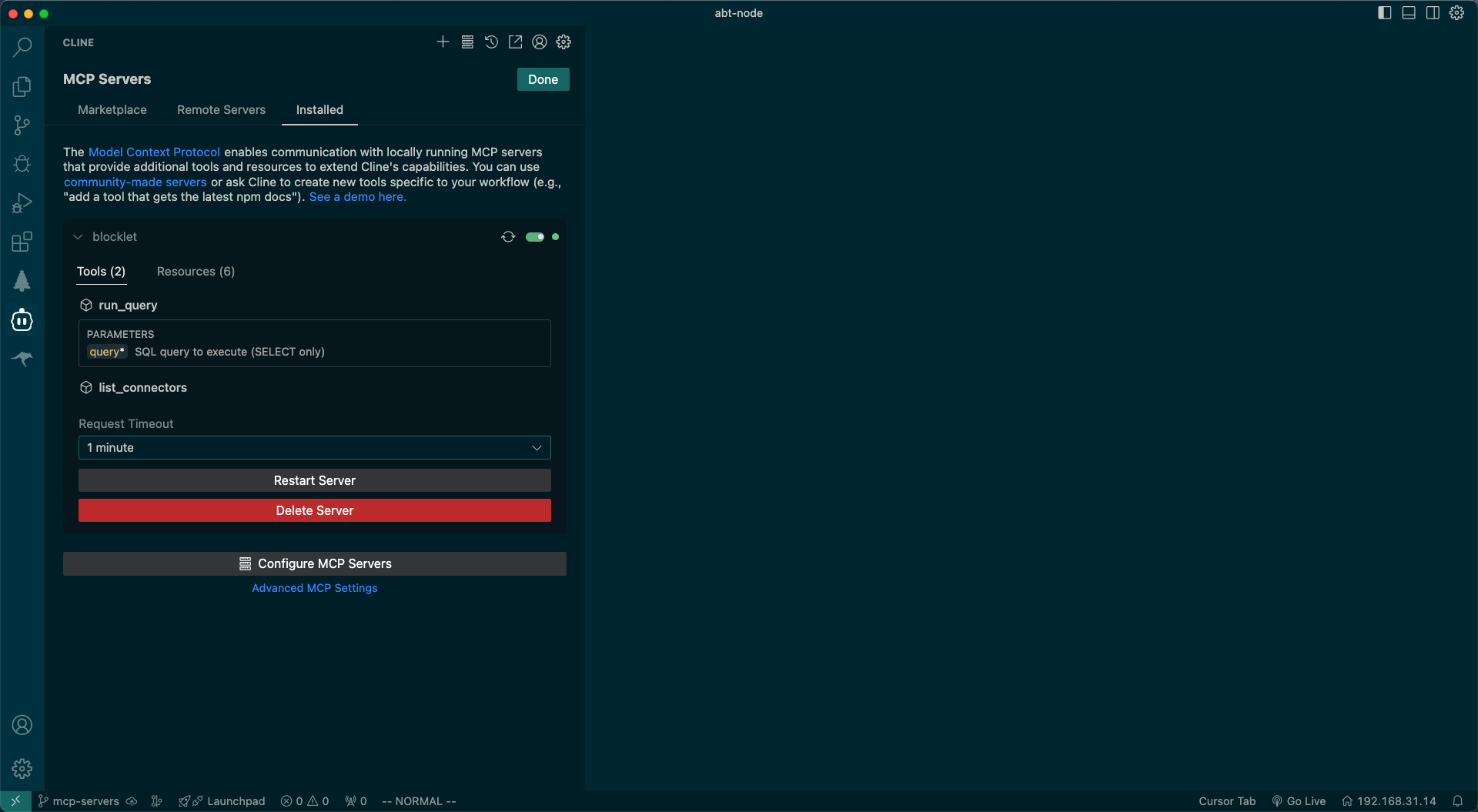The width and height of the screenshot is (1478, 812).
Task: Open Cline task history icon
Action: [x=491, y=42]
